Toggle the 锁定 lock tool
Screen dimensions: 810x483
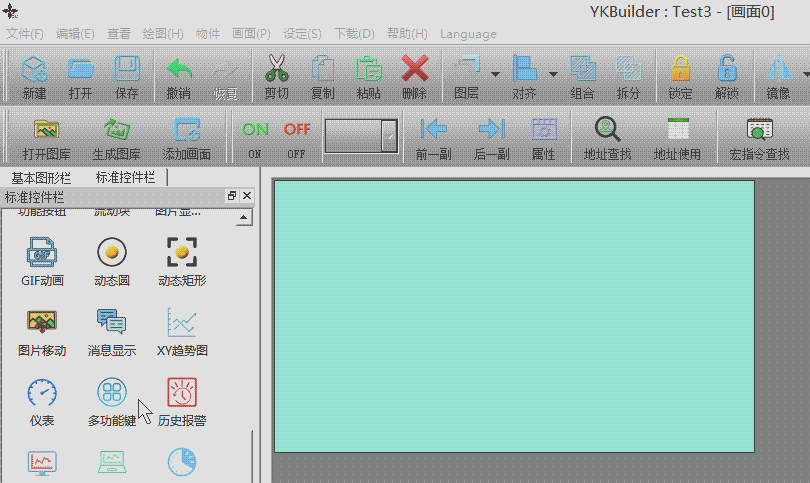[680, 76]
